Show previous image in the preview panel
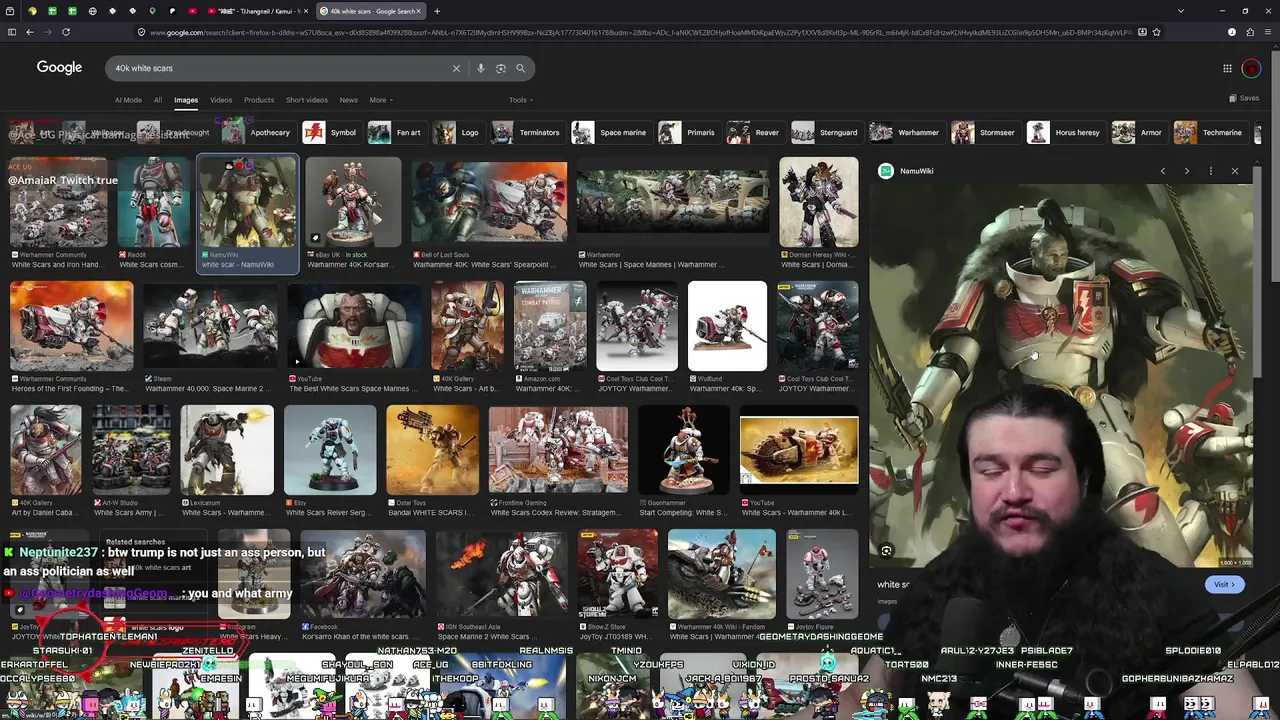1280x720 pixels. point(1162,171)
